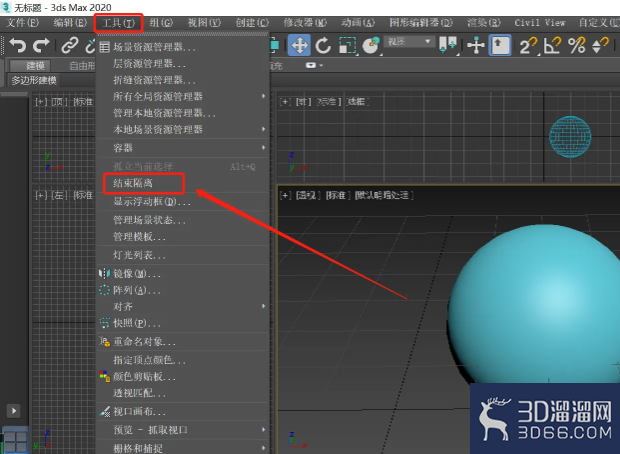
Task: Expand the 本地场景资源管理器 submenu
Action: point(183,129)
